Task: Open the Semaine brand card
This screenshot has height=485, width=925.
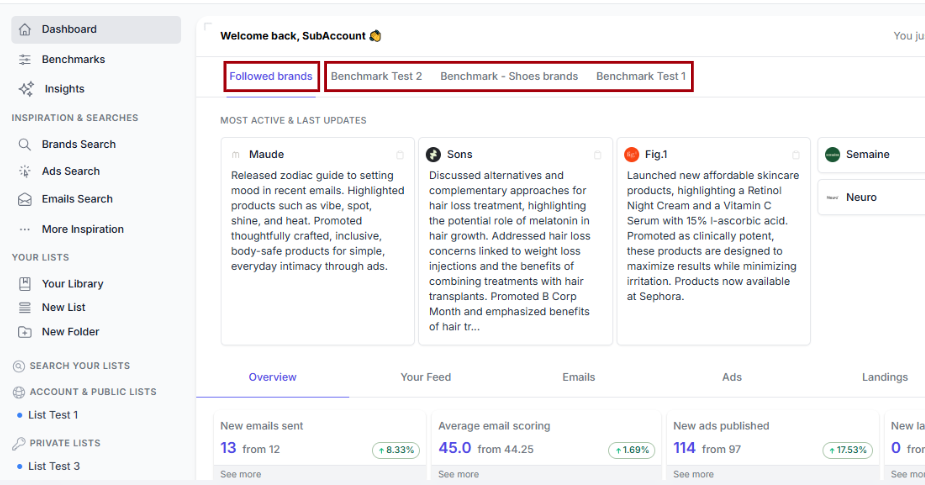Action: pyautogui.click(x=871, y=155)
